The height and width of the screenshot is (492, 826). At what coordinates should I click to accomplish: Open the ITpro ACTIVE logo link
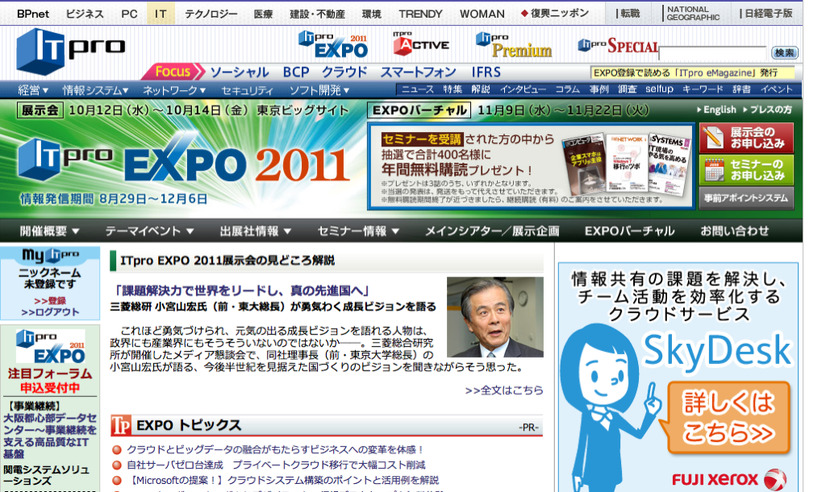coord(421,43)
